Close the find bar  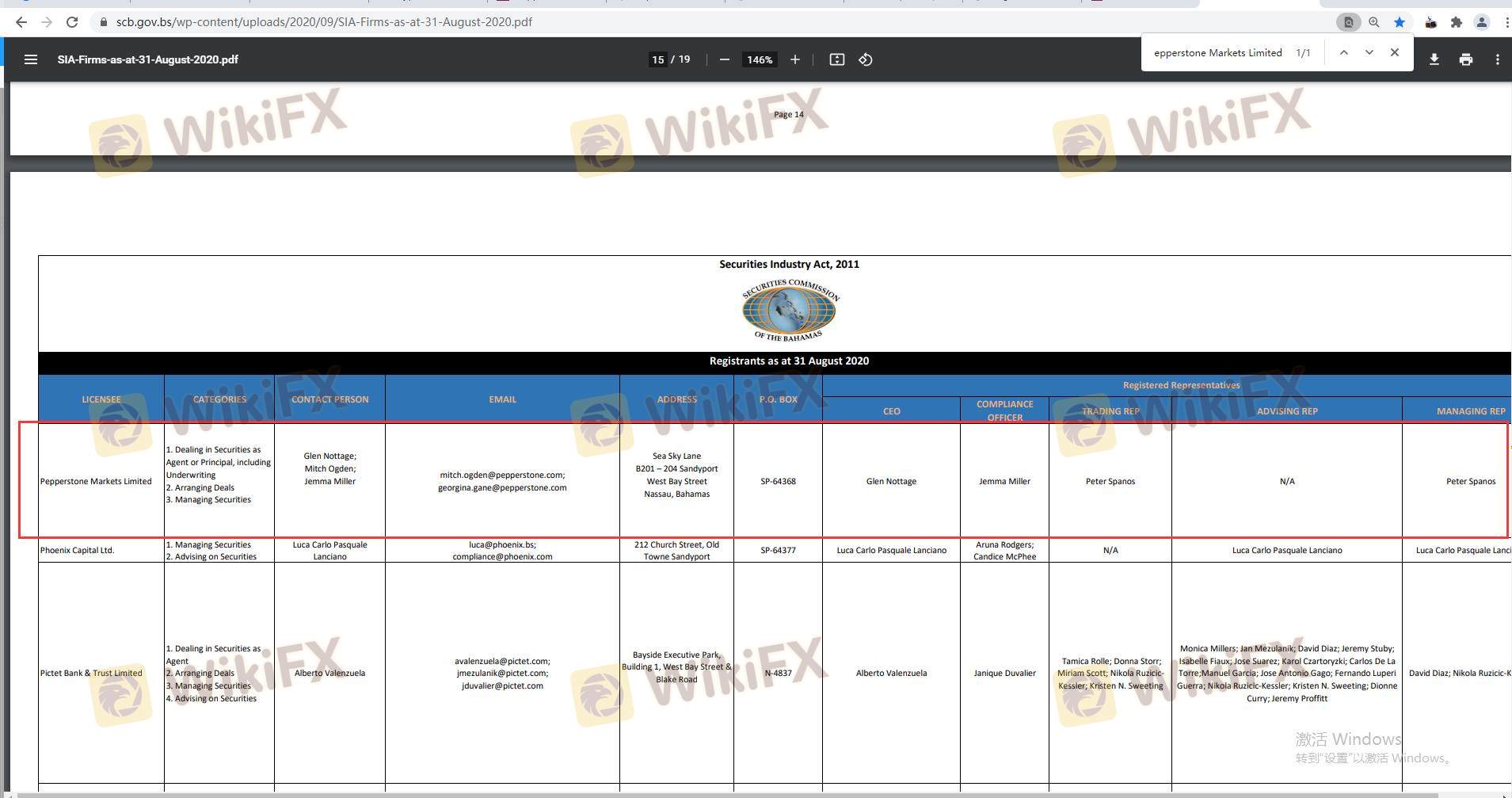[x=1394, y=52]
